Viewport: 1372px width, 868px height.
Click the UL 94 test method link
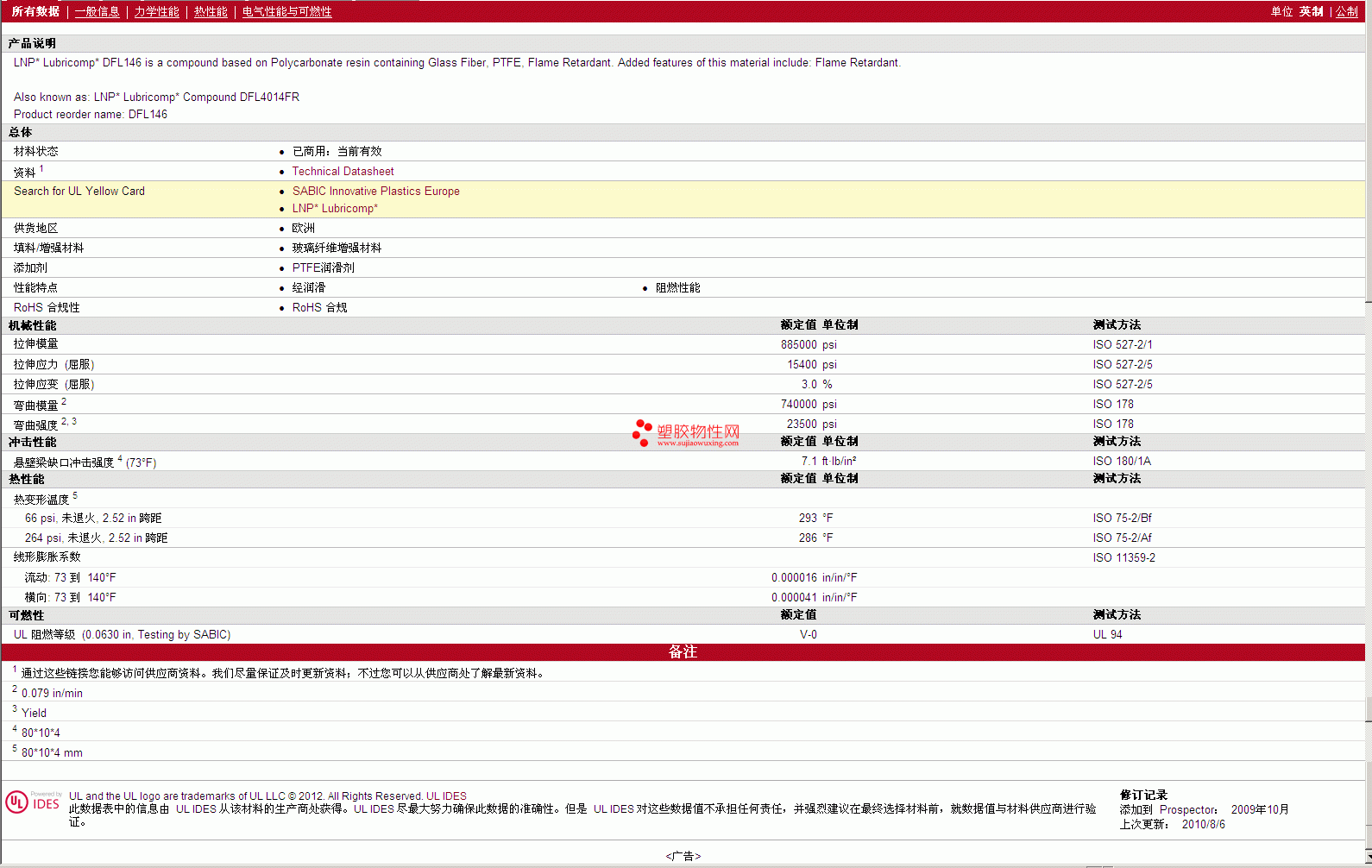click(1107, 634)
